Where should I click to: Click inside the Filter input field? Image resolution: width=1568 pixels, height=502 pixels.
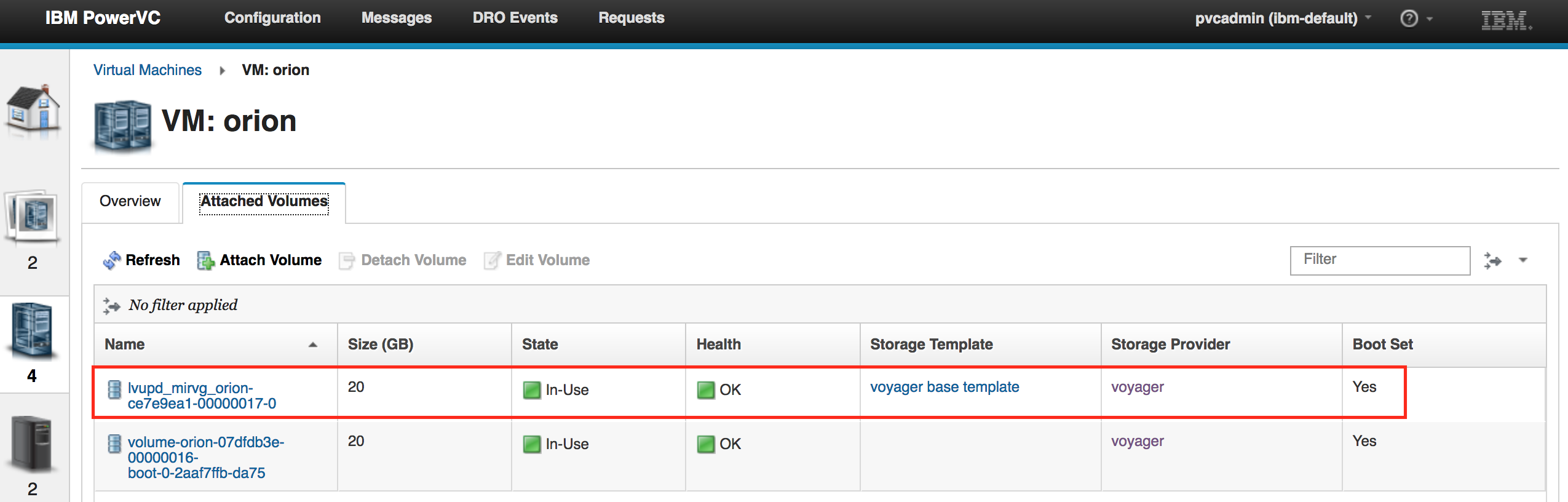1379,260
